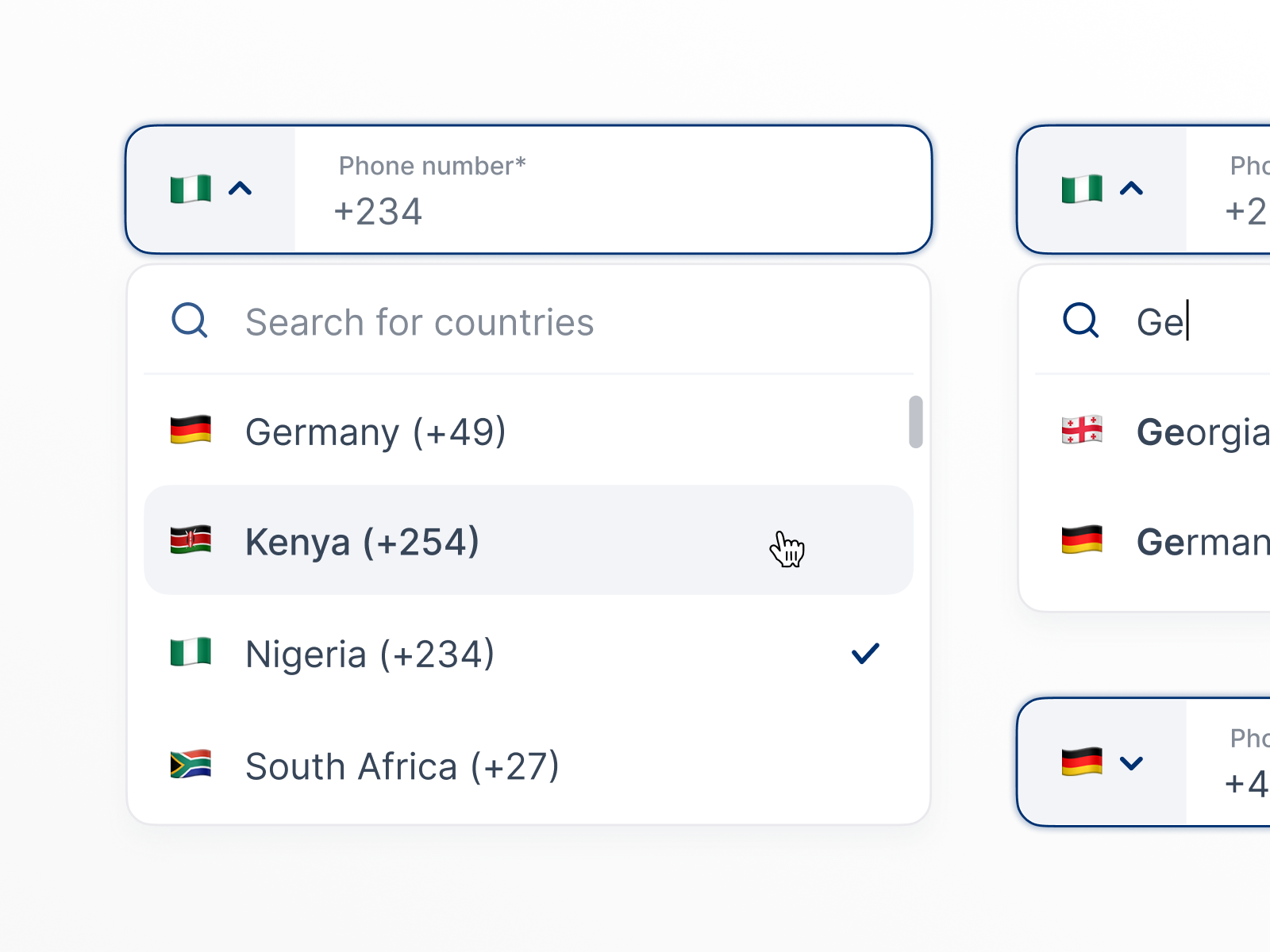The image size is (1270, 952).
Task: Expand the Germany flag country dropdown chevron
Action: (x=1131, y=763)
